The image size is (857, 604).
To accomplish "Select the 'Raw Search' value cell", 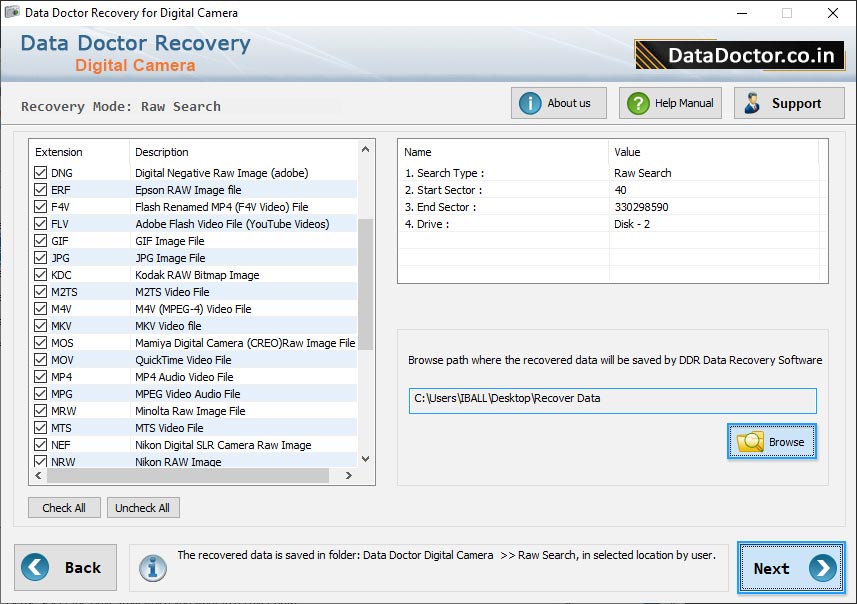I will 643,173.
